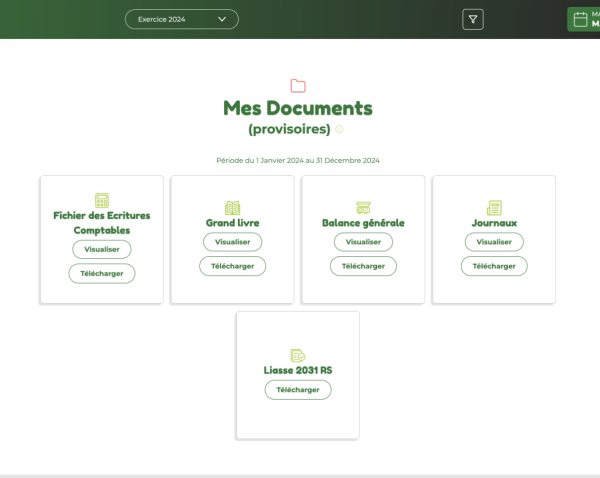Open the Exercice 2024 dropdown
The height and width of the screenshot is (478, 600).
coord(182,19)
